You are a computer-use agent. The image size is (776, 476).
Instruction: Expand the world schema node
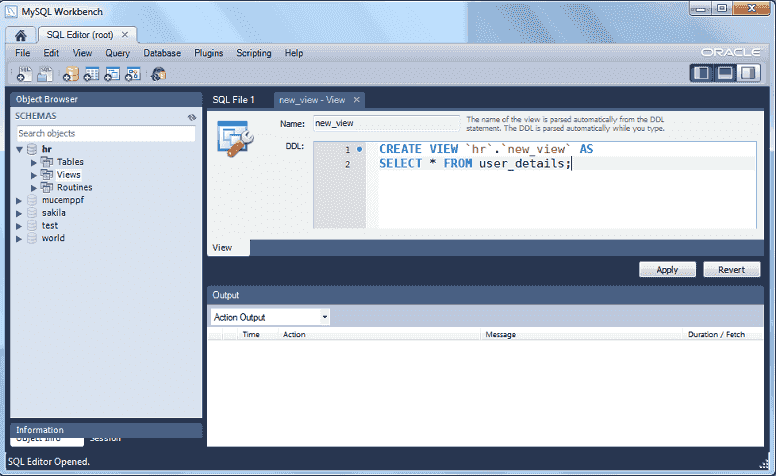[x=19, y=238]
